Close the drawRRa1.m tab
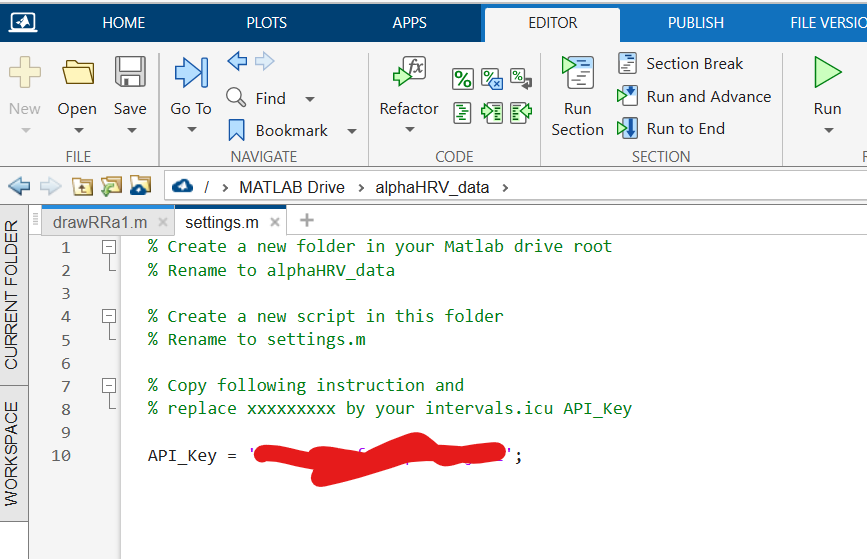Screen dimensions: 867x559 (163, 222)
